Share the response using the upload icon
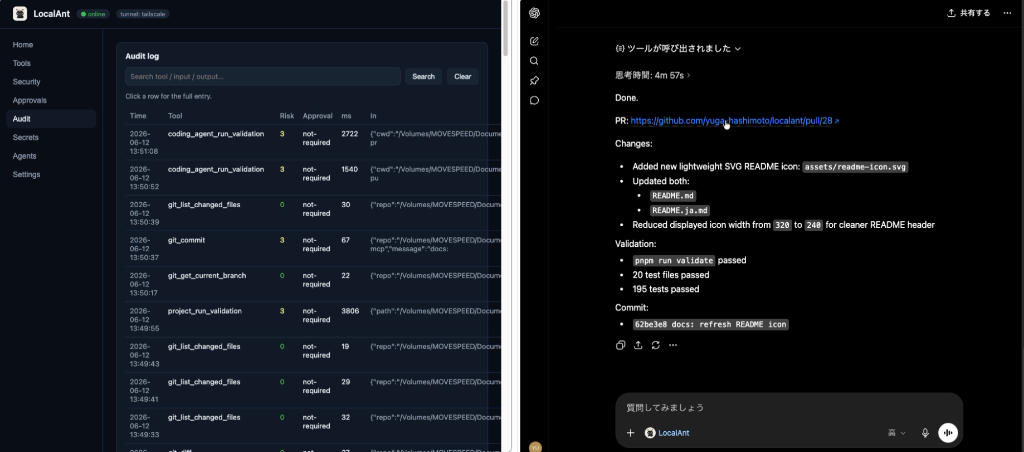 [x=638, y=345]
